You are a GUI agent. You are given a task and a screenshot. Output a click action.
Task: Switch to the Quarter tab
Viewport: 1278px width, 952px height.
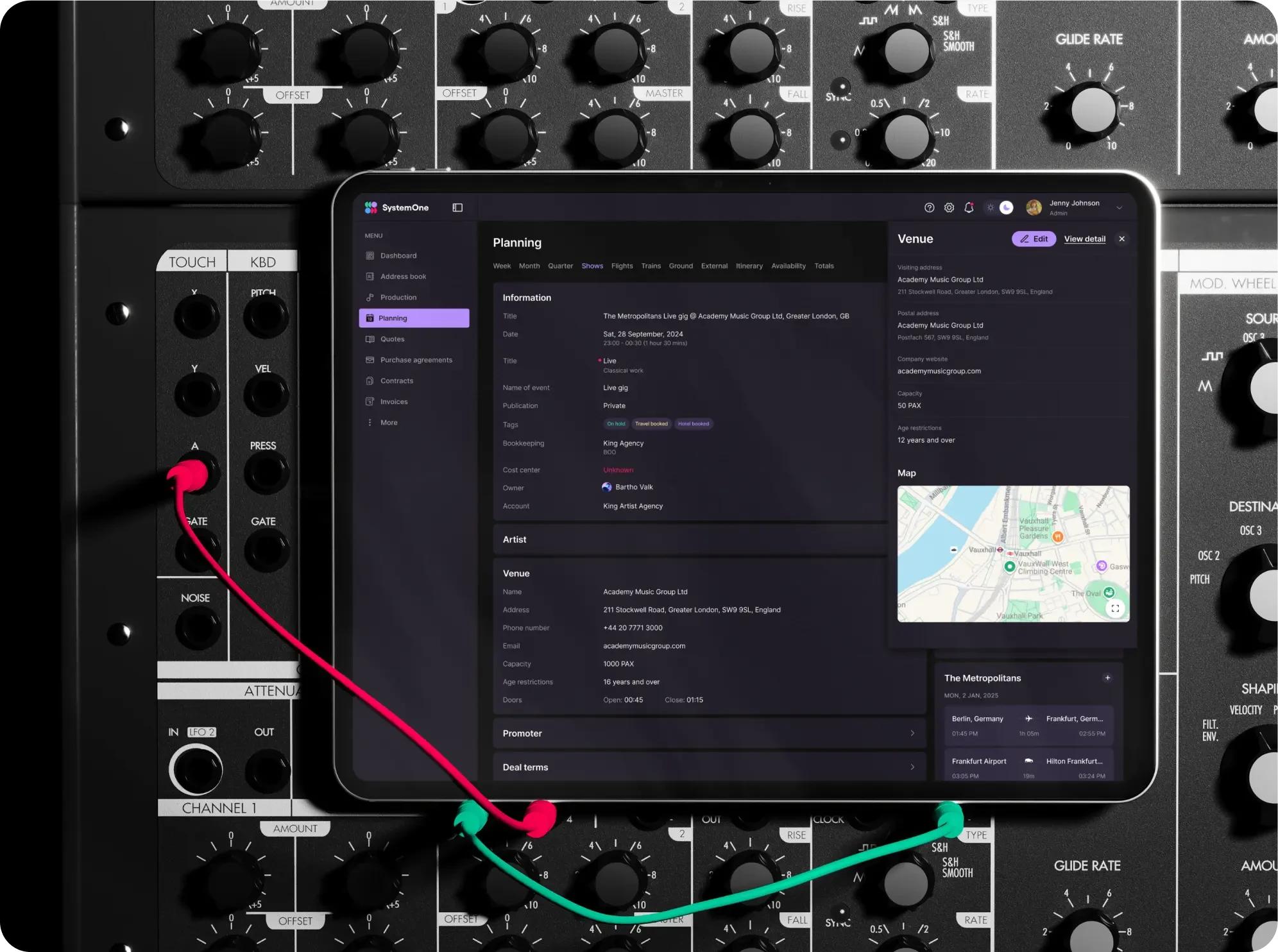click(561, 266)
